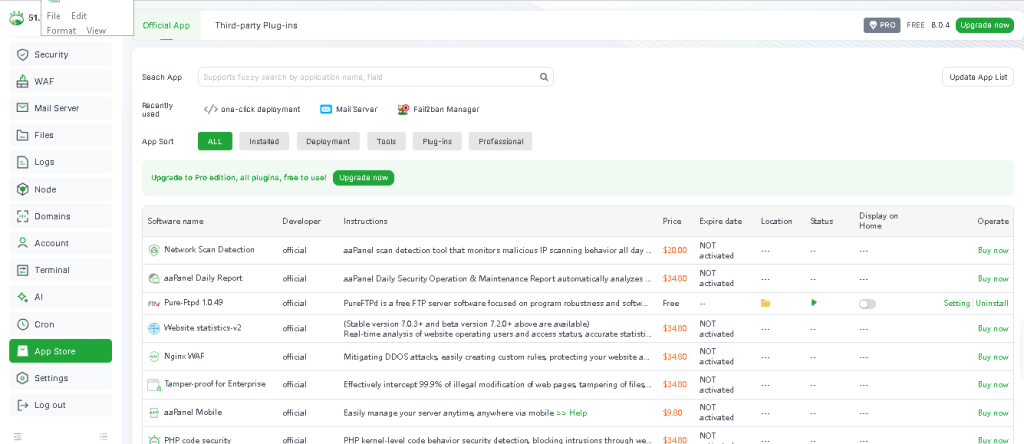
Task: Click Uninstall for Pure-Ftpd
Action: pos(992,304)
